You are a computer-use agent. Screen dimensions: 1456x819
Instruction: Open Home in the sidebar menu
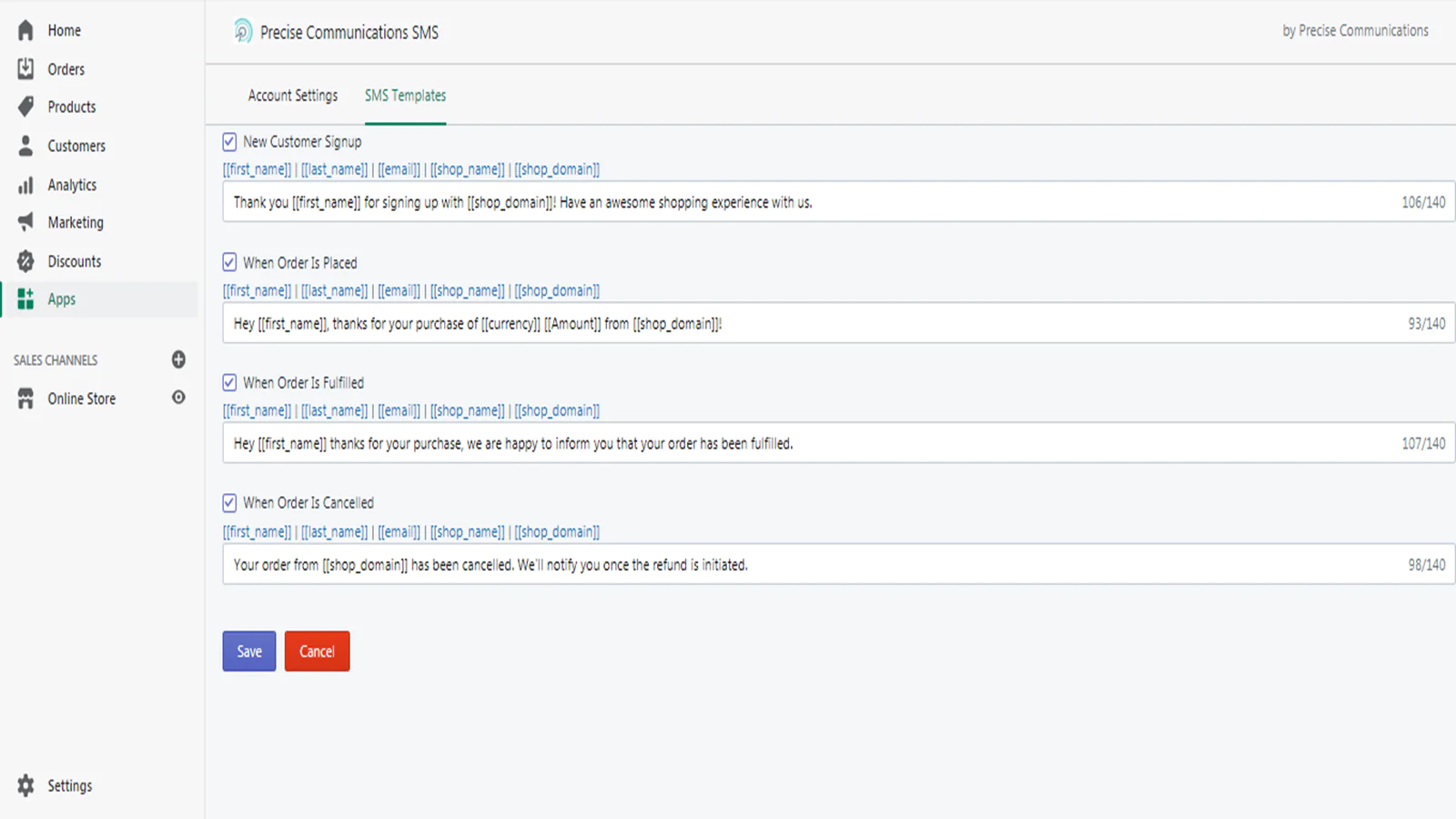pos(64,30)
